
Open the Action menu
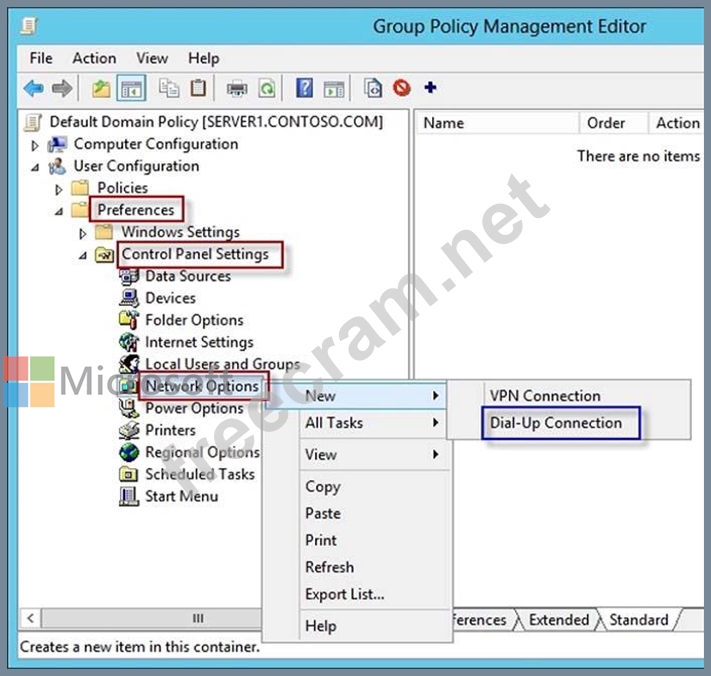click(94, 58)
